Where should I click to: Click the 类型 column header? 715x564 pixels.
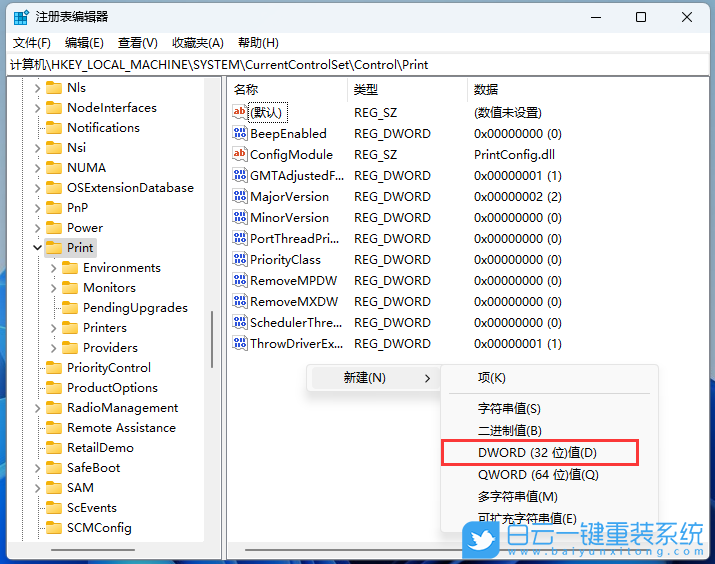[408, 89]
